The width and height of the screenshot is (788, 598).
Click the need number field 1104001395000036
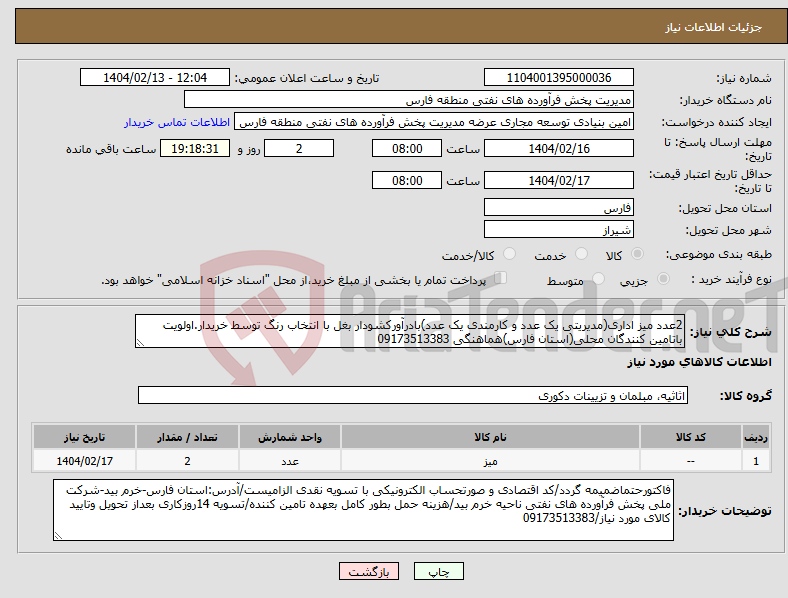click(559, 78)
